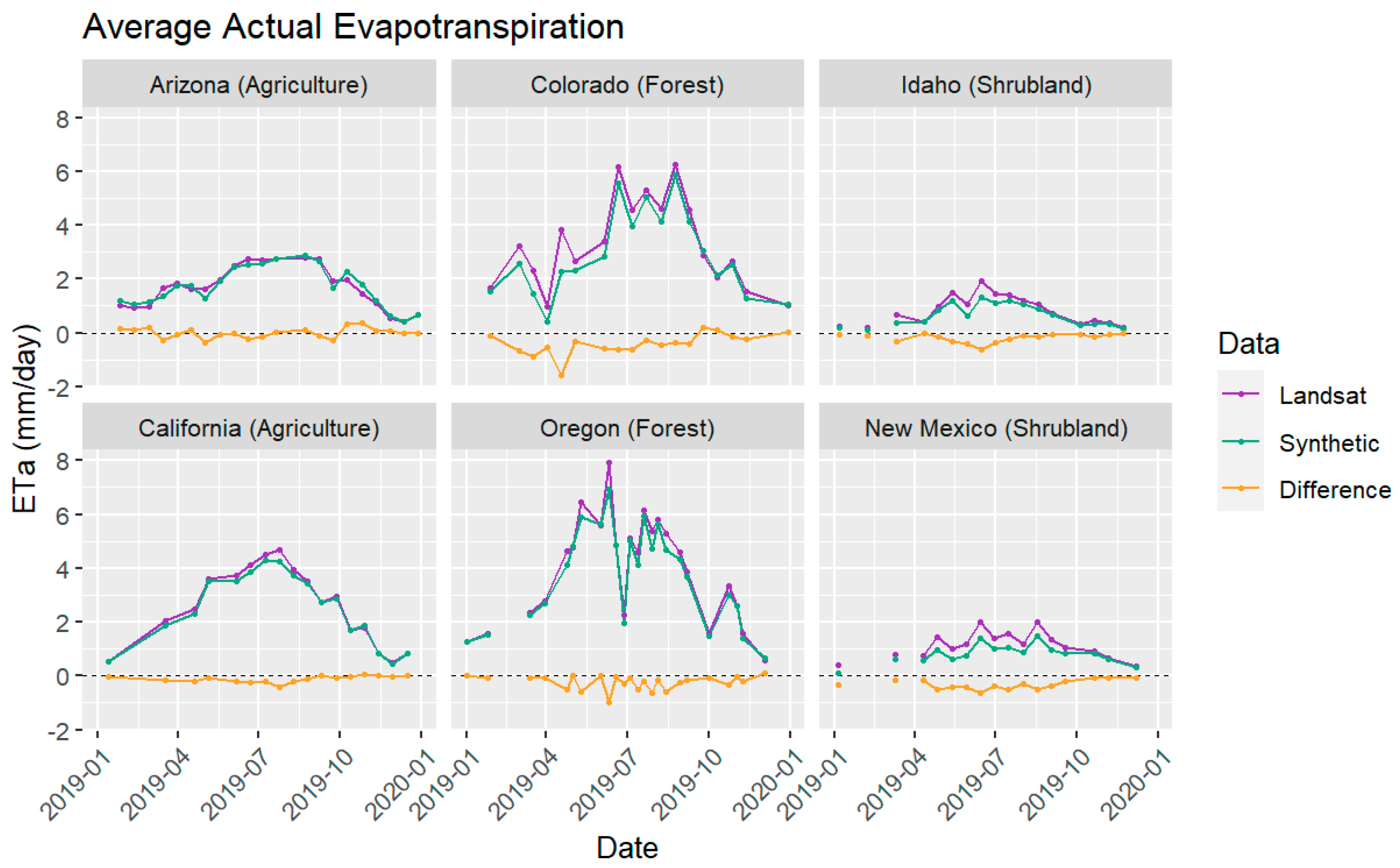Click the Data legend title

point(1248,344)
